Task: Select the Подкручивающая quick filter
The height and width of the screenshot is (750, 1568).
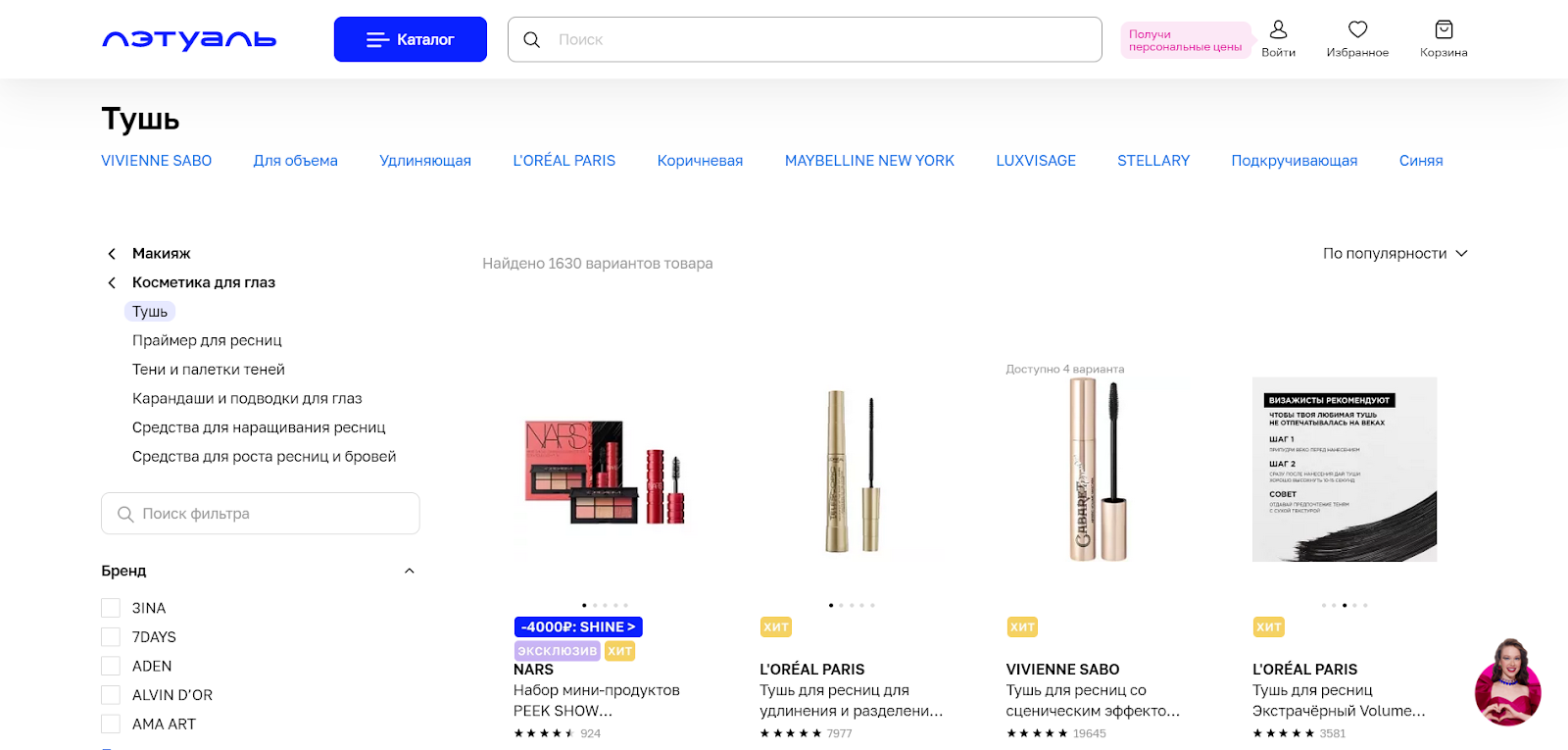Action: pos(1295,161)
